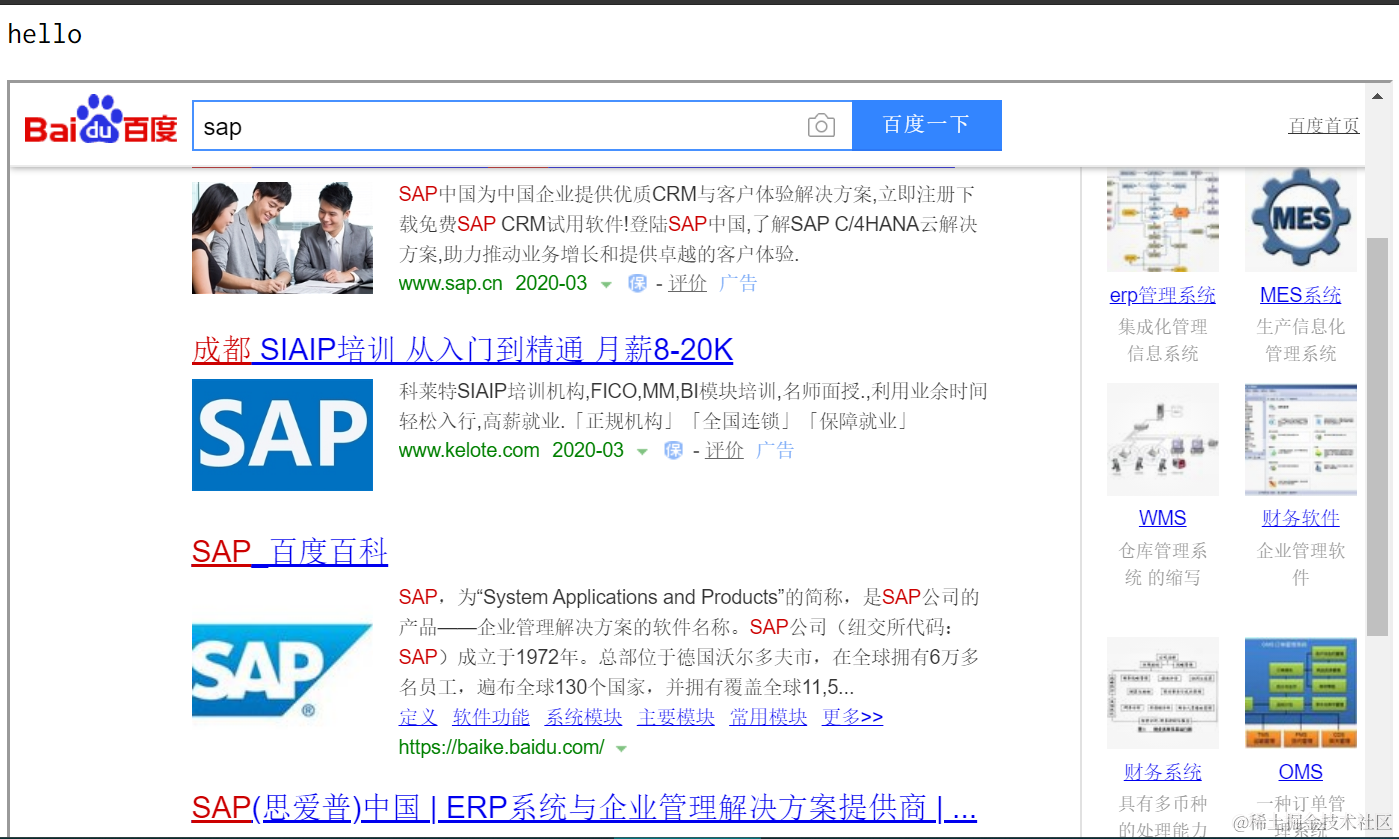
Task: Click the vertical scrollbar thumb
Action: pyautogui.click(x=1377, y=437)
